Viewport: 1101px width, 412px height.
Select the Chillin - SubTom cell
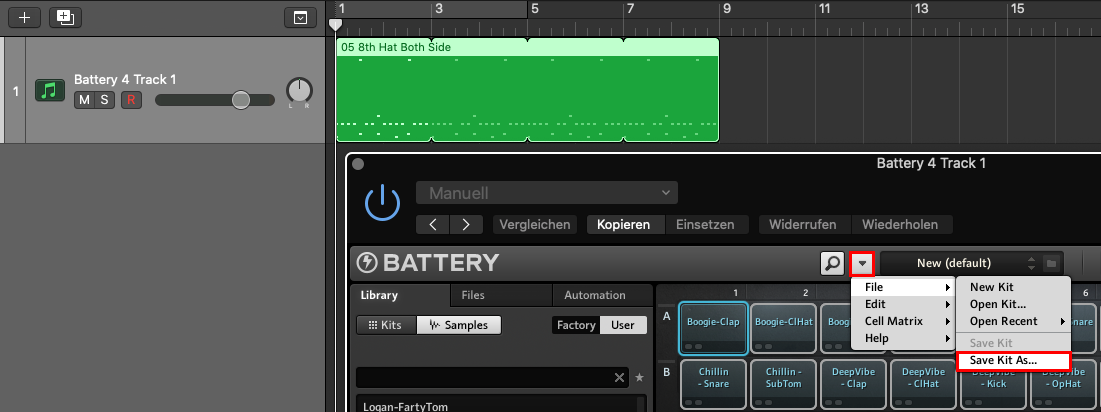coord(784,385)
